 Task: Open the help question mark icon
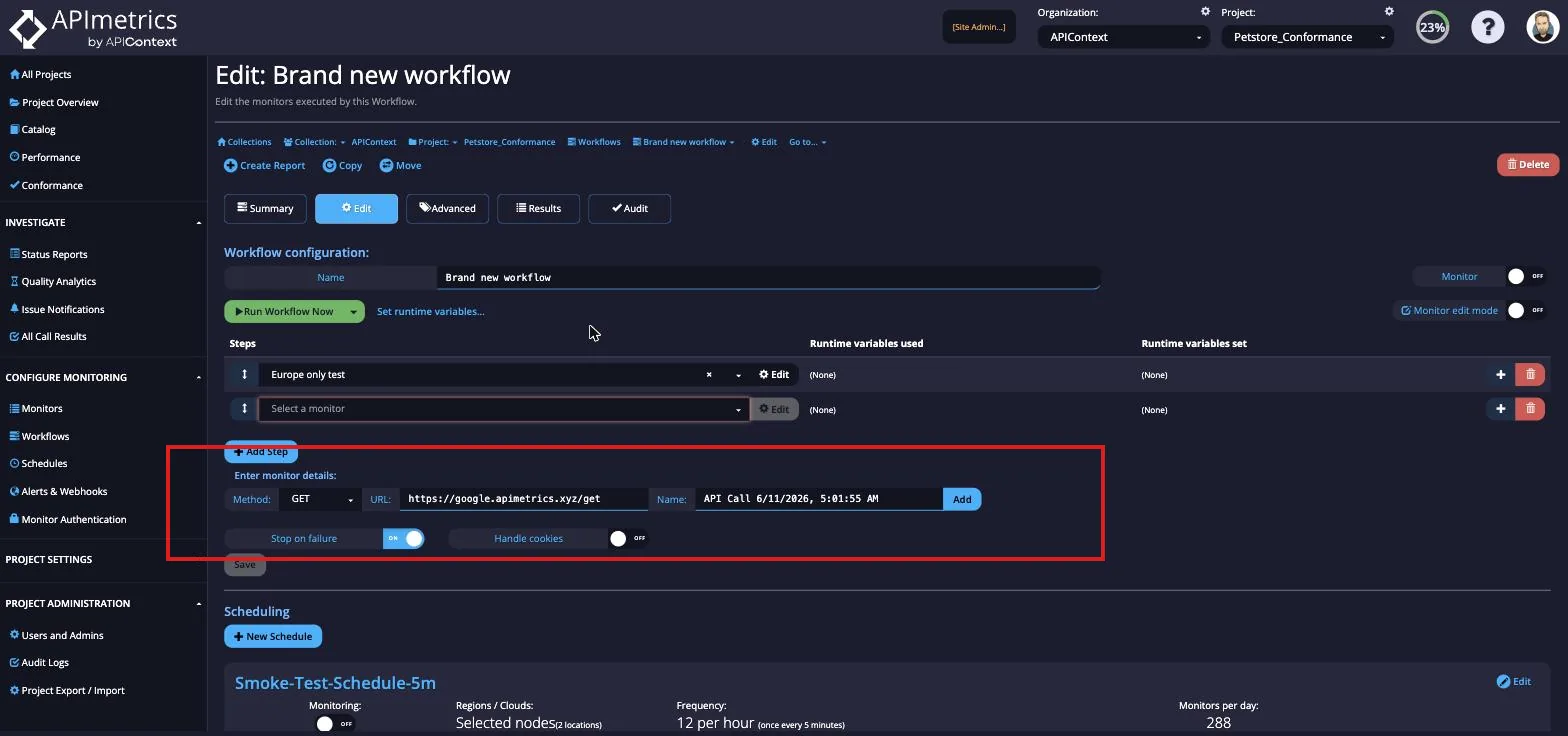[x=1487, y=27]
